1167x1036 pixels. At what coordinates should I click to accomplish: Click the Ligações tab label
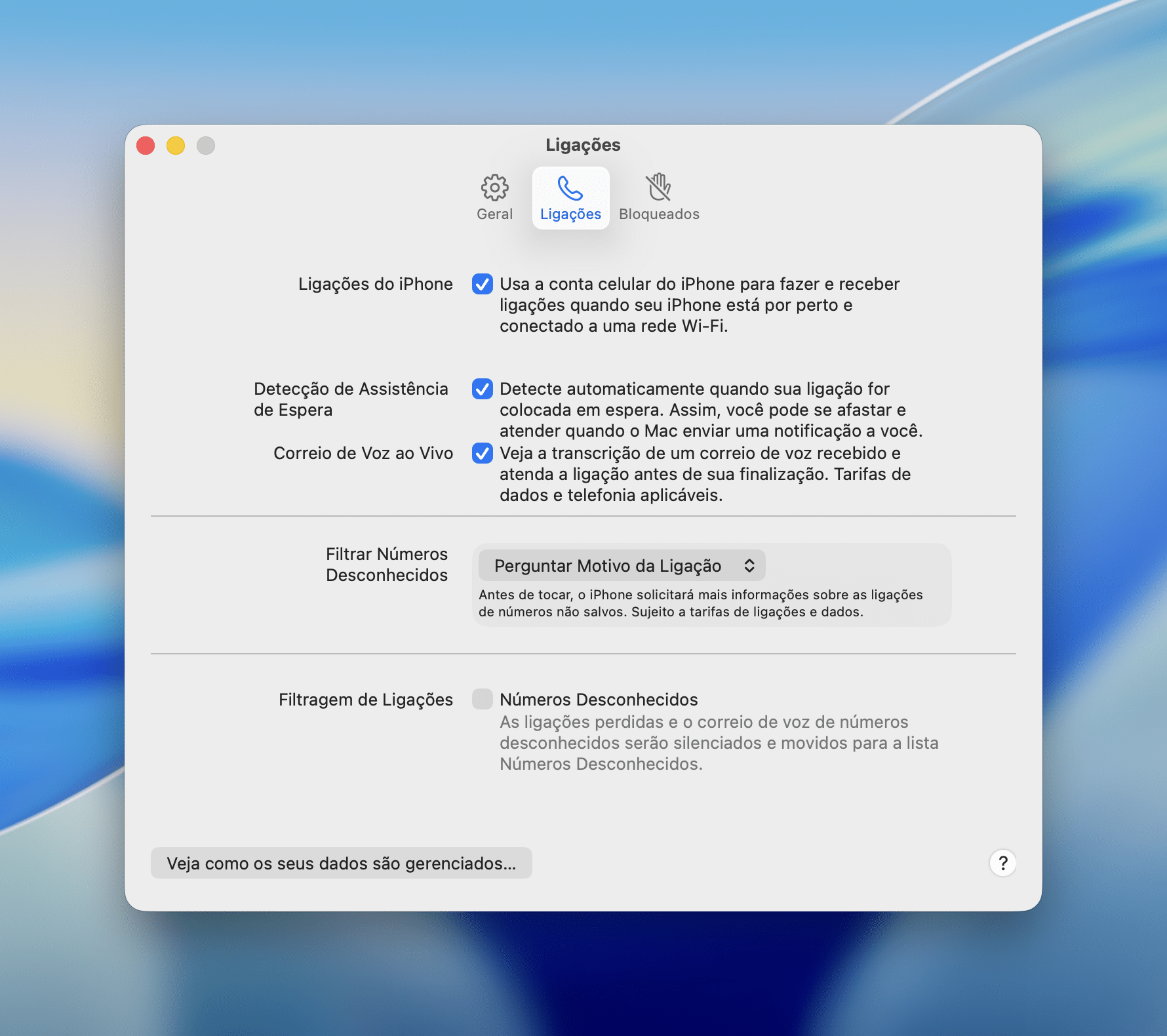pos(570,214)
